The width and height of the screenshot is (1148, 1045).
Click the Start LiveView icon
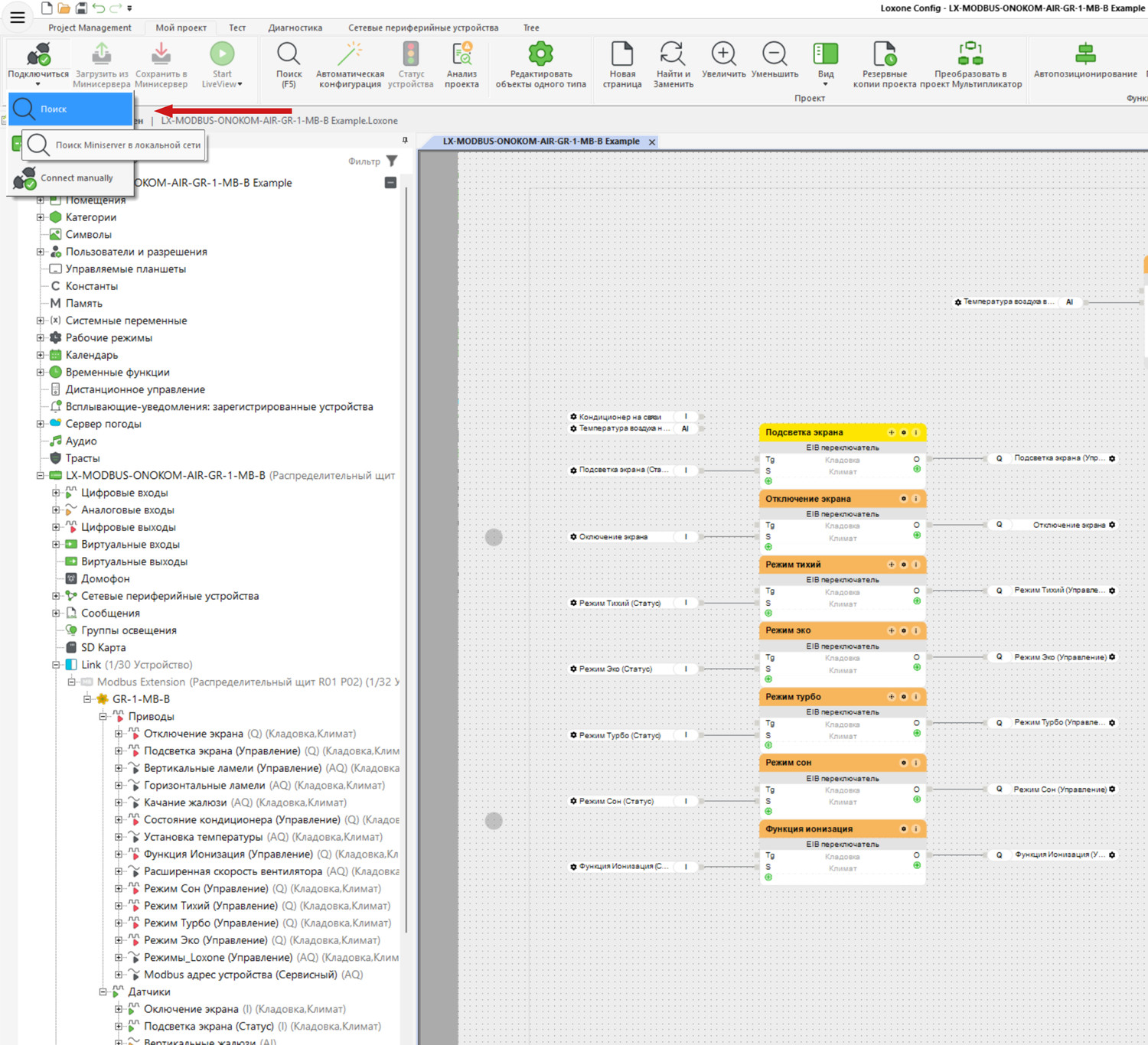222,55
